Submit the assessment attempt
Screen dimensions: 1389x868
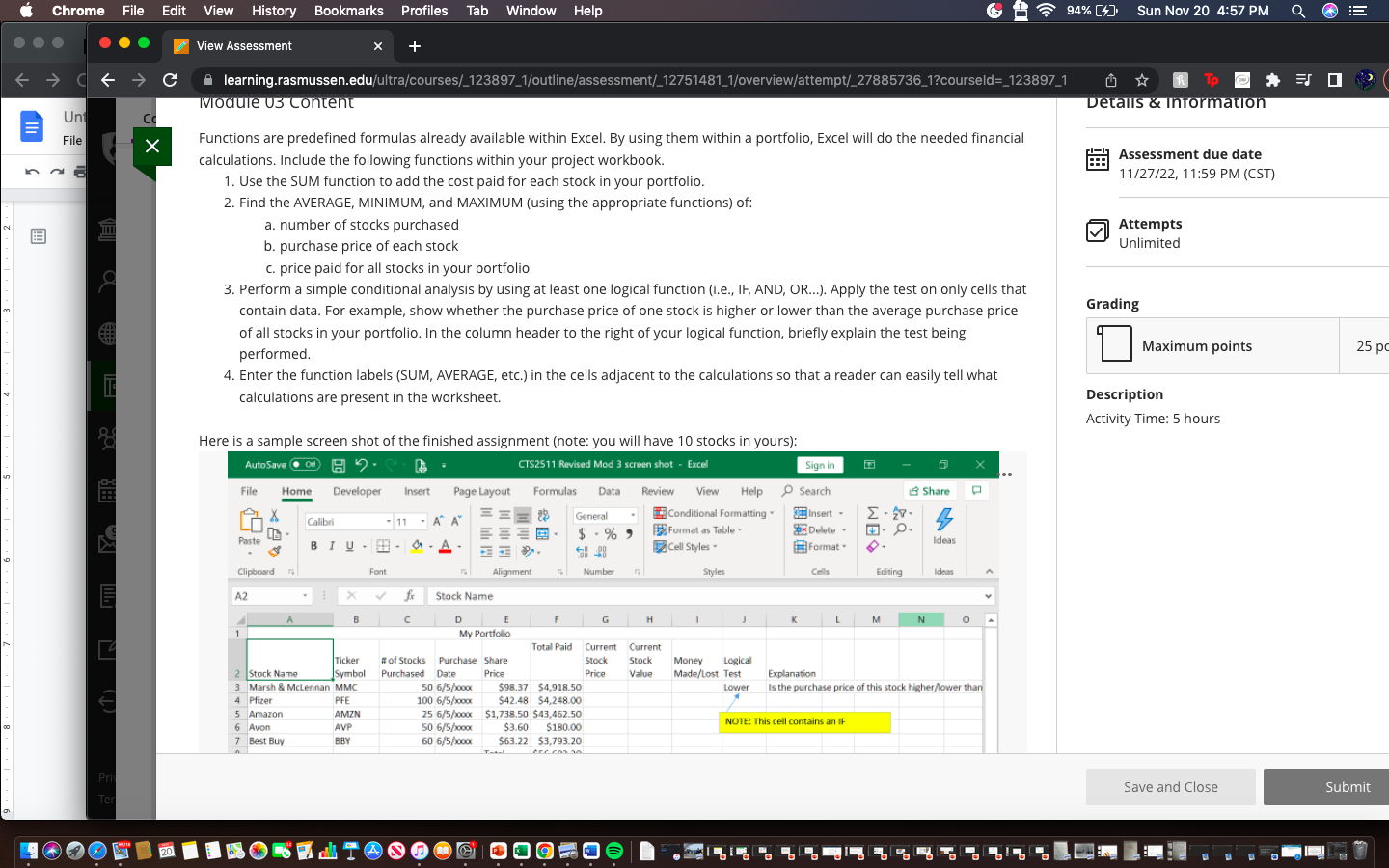coord(1347,787)
